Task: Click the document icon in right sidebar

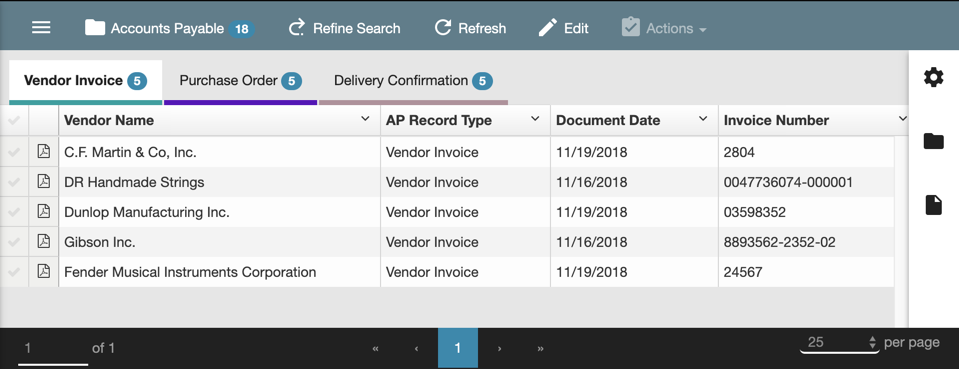Action: (933, 205)
